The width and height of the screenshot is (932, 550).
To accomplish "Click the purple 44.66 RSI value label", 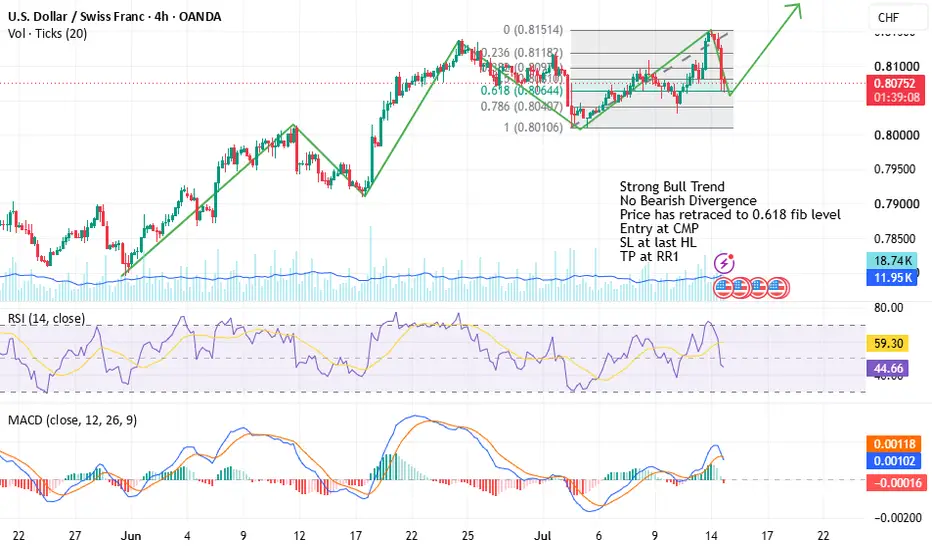I will (x=888, y=369).
